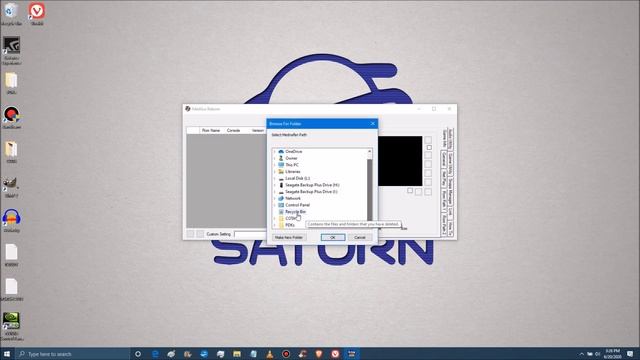This screenshot has height=360, width=640.
Task: Select the Control Panel icon in tree
Action: click(281, 205)
